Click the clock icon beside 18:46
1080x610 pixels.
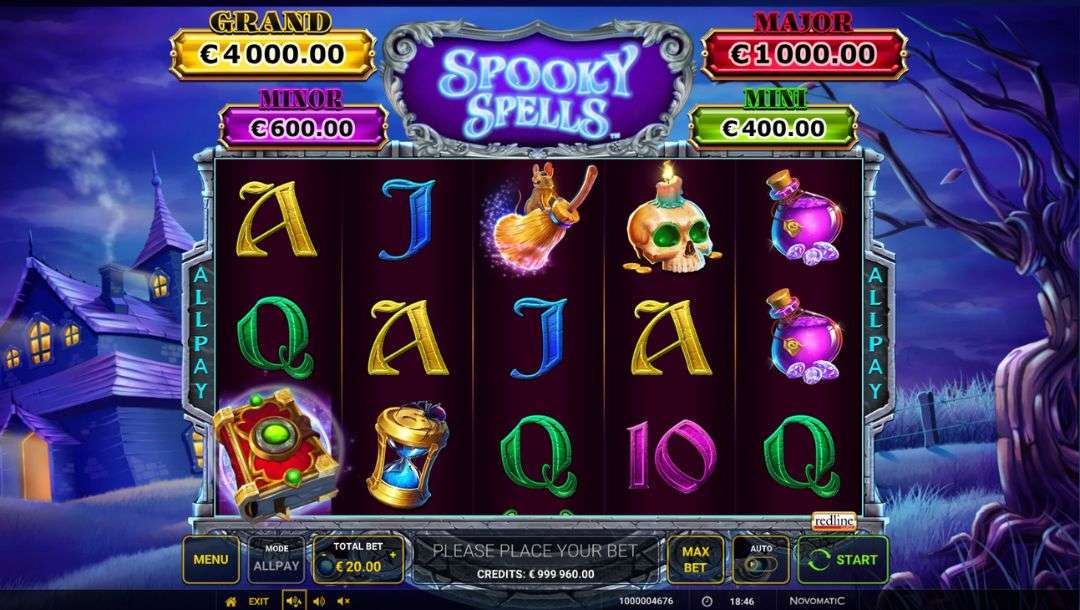707,601
